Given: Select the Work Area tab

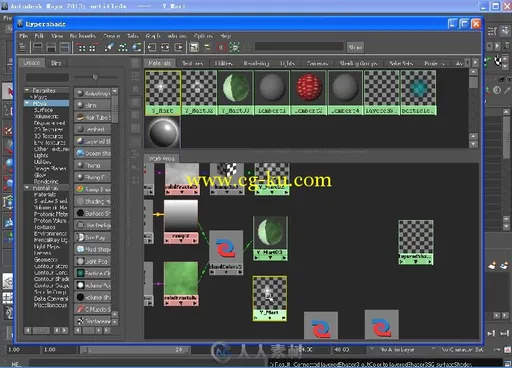Looking at the screenshot, I should [x=161, y=159].
